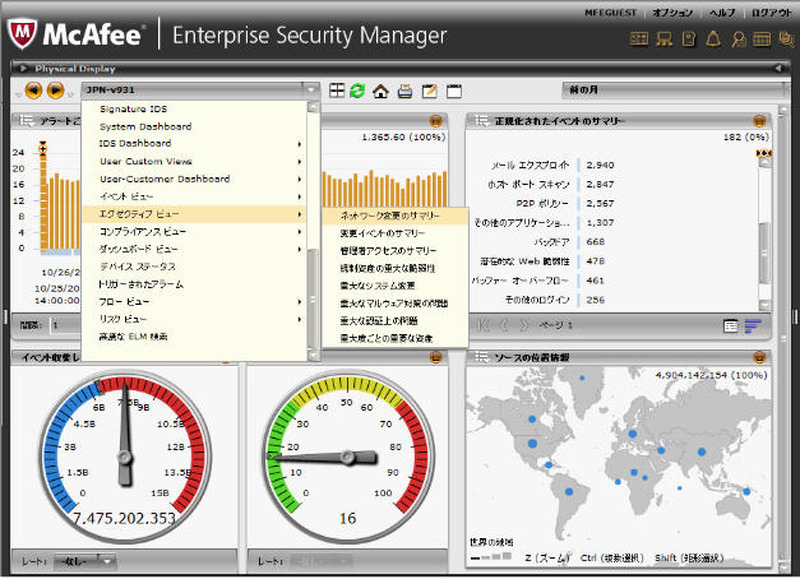Go forward with the right arrow button
800x579 pixels.
(56, 91)
